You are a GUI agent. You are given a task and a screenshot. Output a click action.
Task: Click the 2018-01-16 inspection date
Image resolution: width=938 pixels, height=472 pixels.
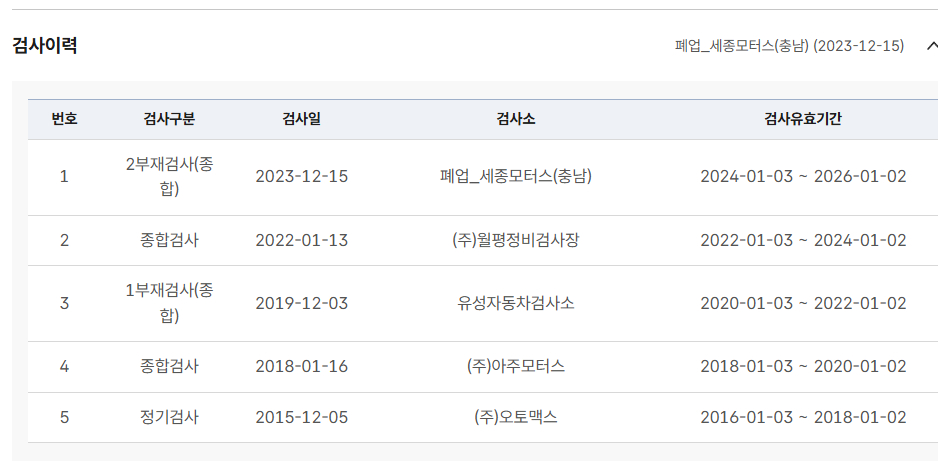point(301,366)
